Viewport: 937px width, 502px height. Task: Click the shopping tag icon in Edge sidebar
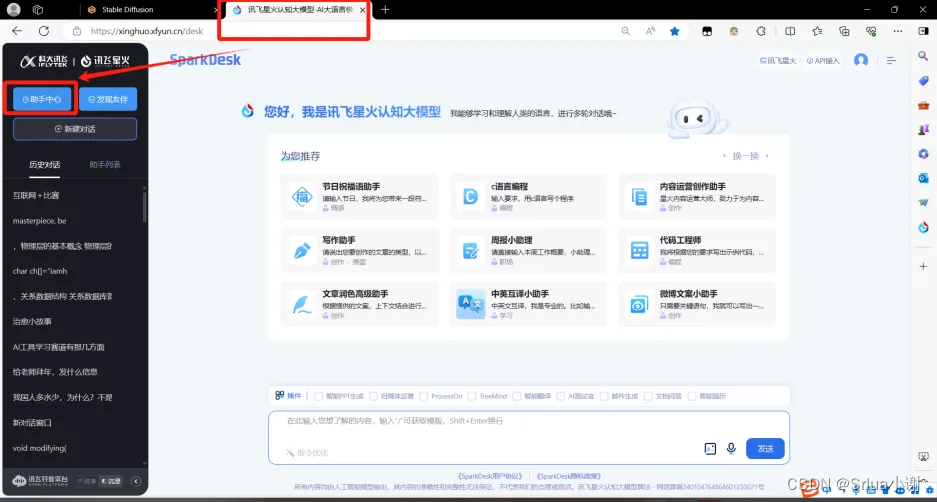[923, 81]
